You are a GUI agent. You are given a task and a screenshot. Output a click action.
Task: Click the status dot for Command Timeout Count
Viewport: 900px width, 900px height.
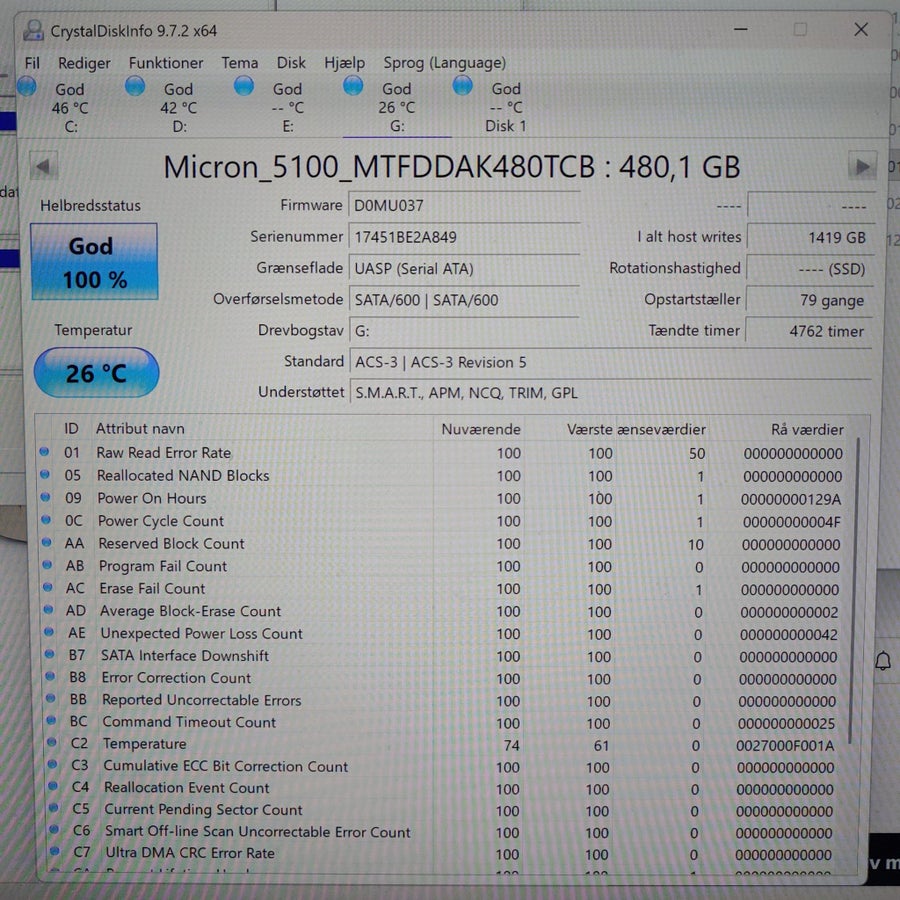coord(51,720)
